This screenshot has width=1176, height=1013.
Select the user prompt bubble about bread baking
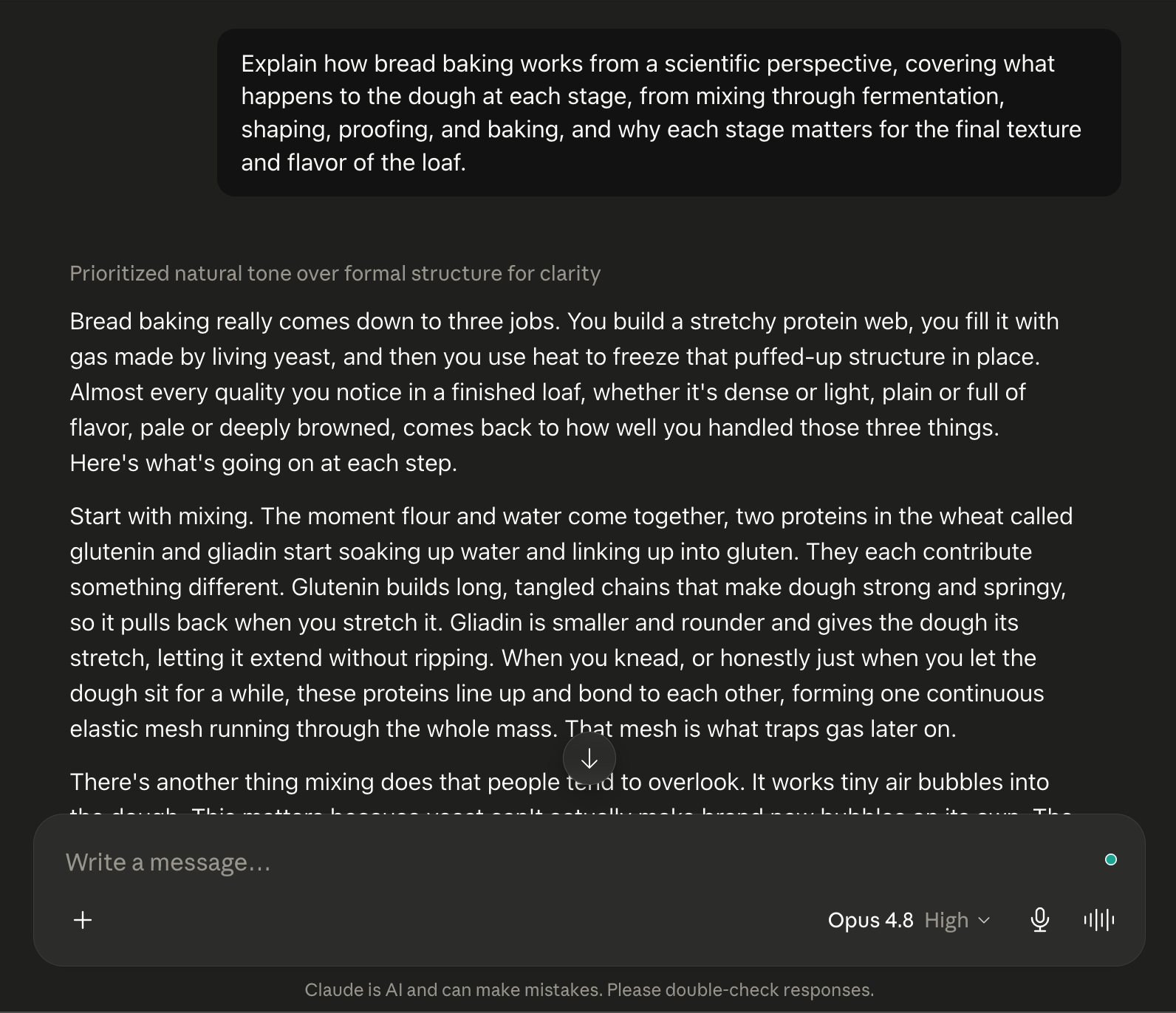tap(669, 112)
